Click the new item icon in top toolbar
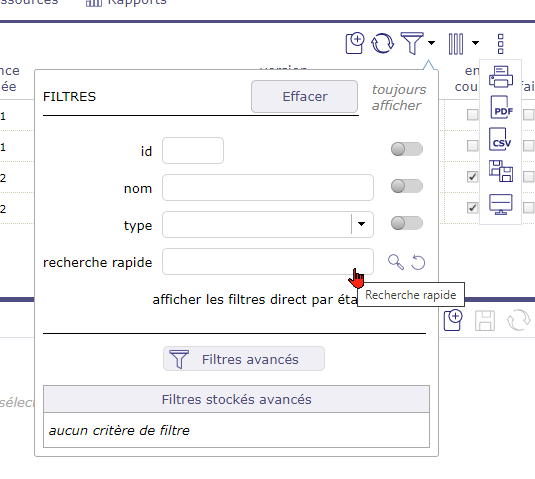Image resolution: width=535 pixels, height=479 pixels. [355, 43]
